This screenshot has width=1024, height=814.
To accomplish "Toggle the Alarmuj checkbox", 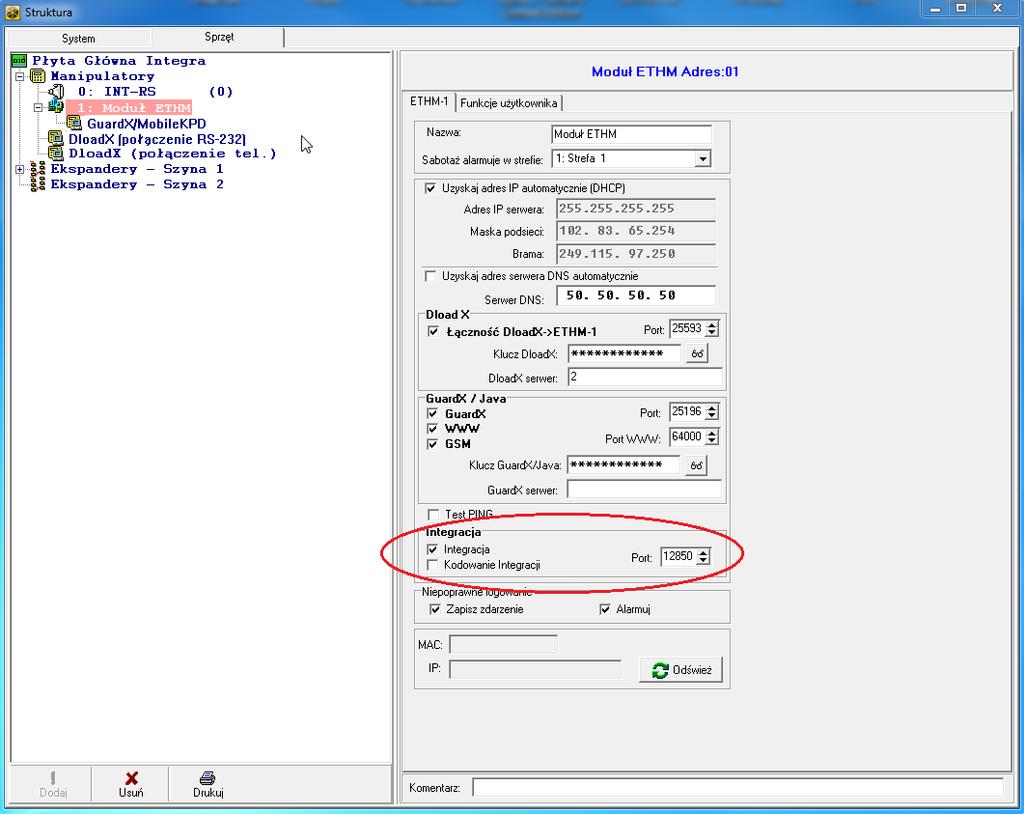I will point(605,610).
